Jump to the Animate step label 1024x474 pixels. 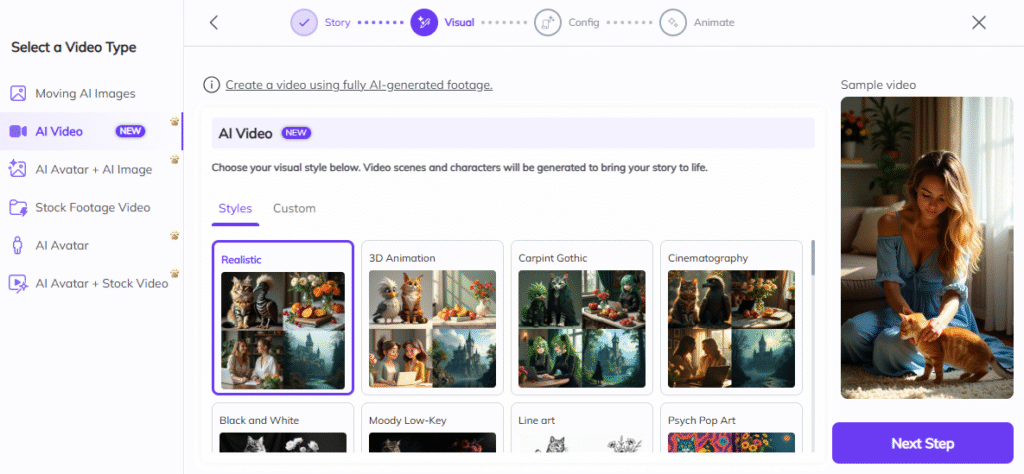714,23
